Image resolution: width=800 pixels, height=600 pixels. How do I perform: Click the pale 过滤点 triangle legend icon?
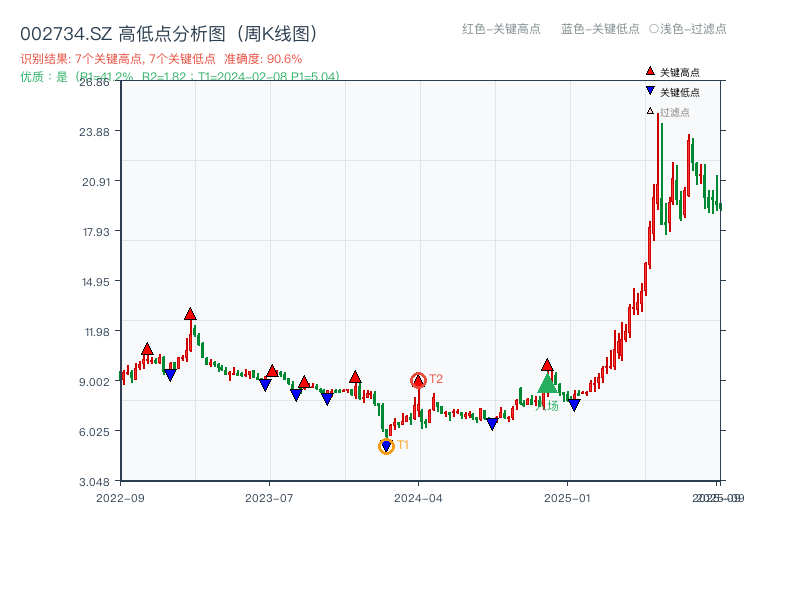click(648, 112)
